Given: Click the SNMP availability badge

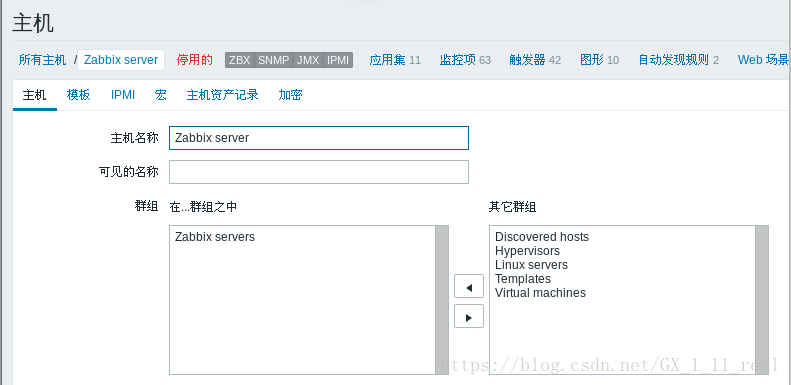Looking at the screenshot, I should pos(273,60).
